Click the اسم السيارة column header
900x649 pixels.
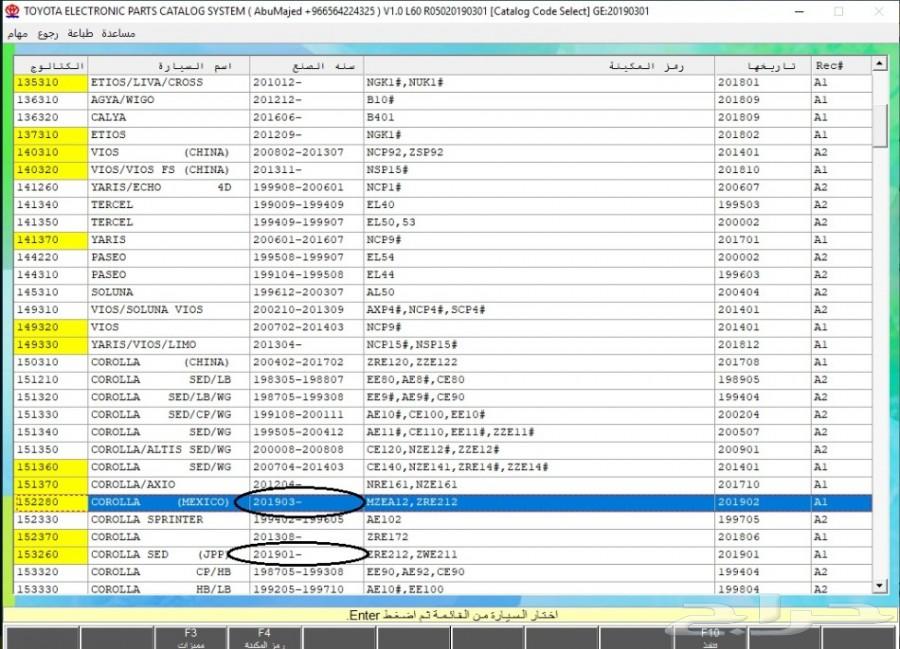tap(169, 65)
